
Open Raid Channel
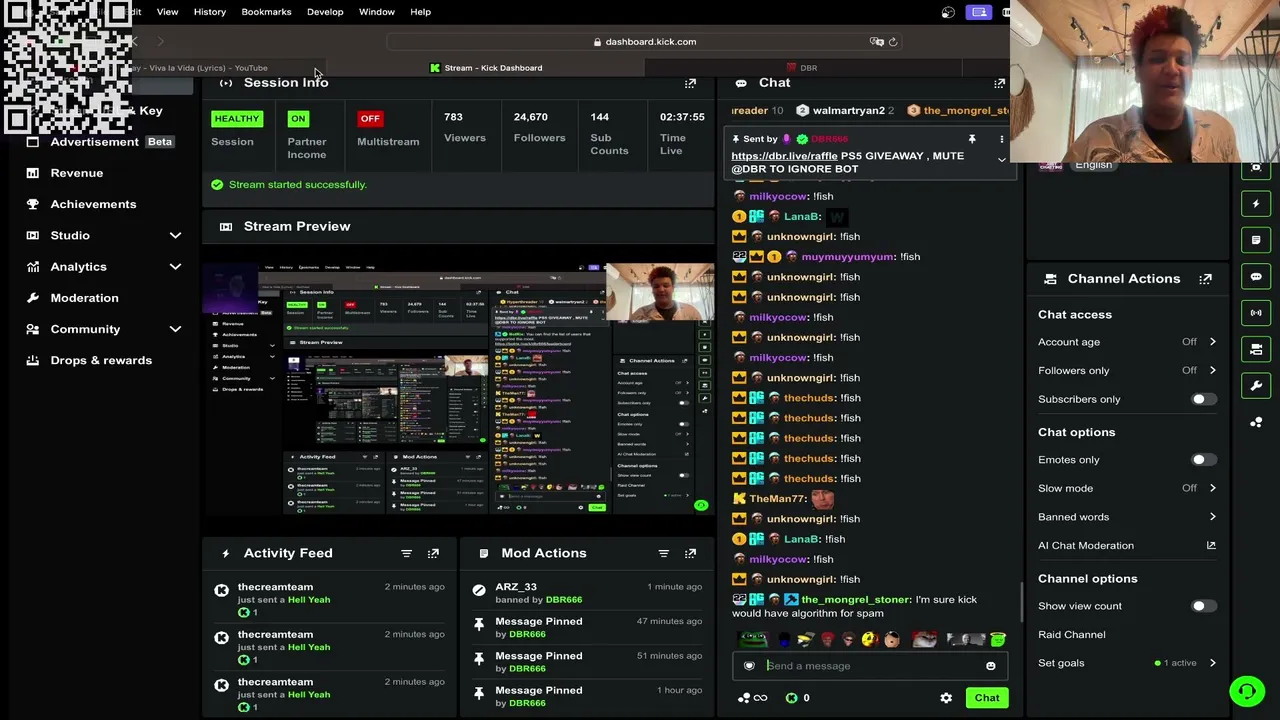tap(1071, 635)
